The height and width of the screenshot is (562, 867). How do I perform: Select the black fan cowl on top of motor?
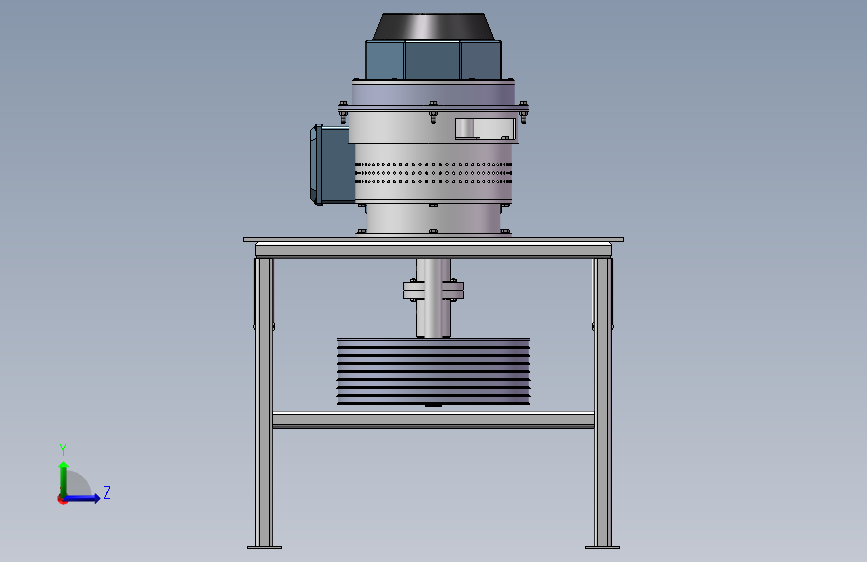[433, 27]
